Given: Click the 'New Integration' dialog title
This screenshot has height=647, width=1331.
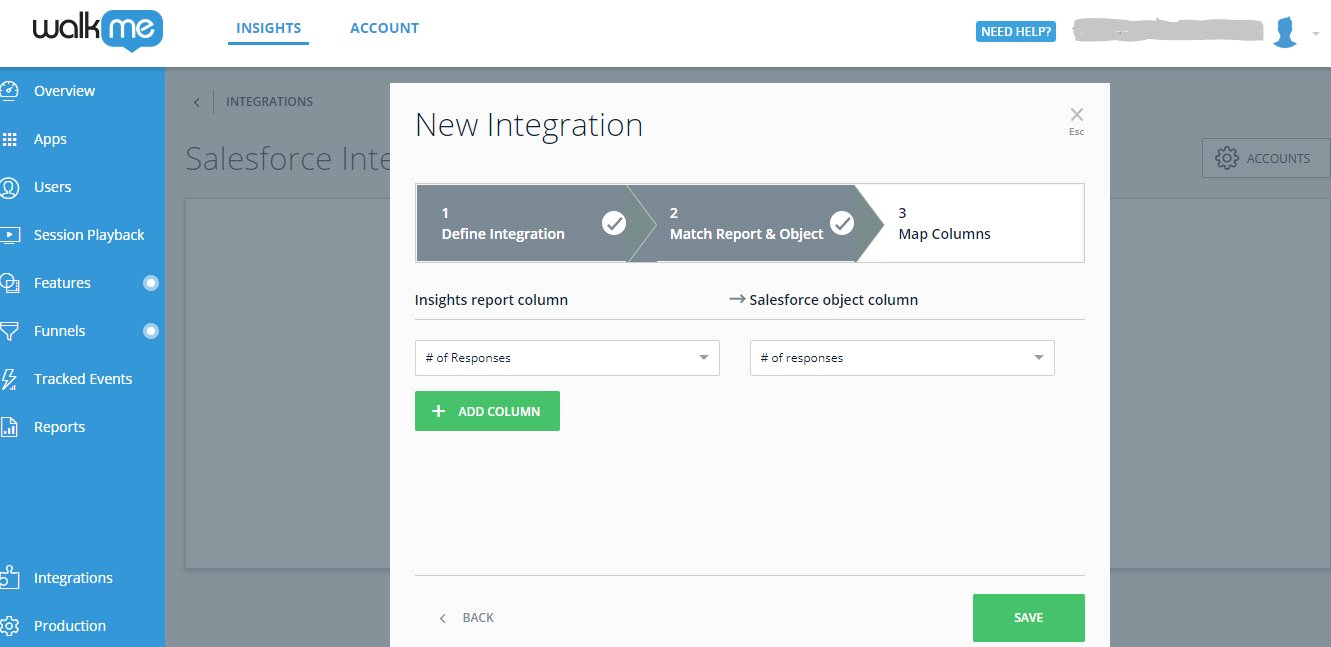Looking at the screenshot, I should [x=529, y=125].
